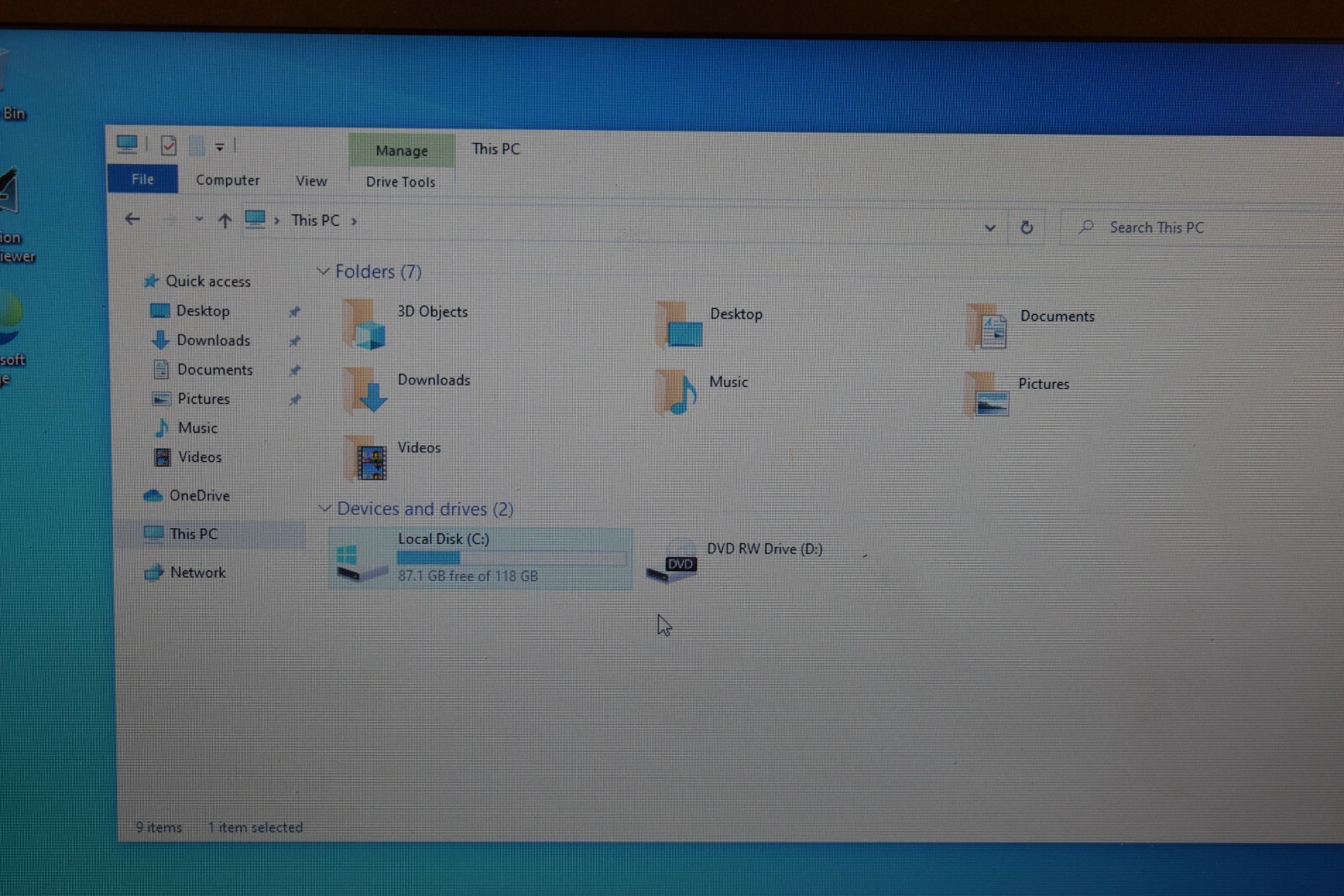1344x896 pixels.
Task: Click the This PC monitor icon in title bar
Action: 127,144
